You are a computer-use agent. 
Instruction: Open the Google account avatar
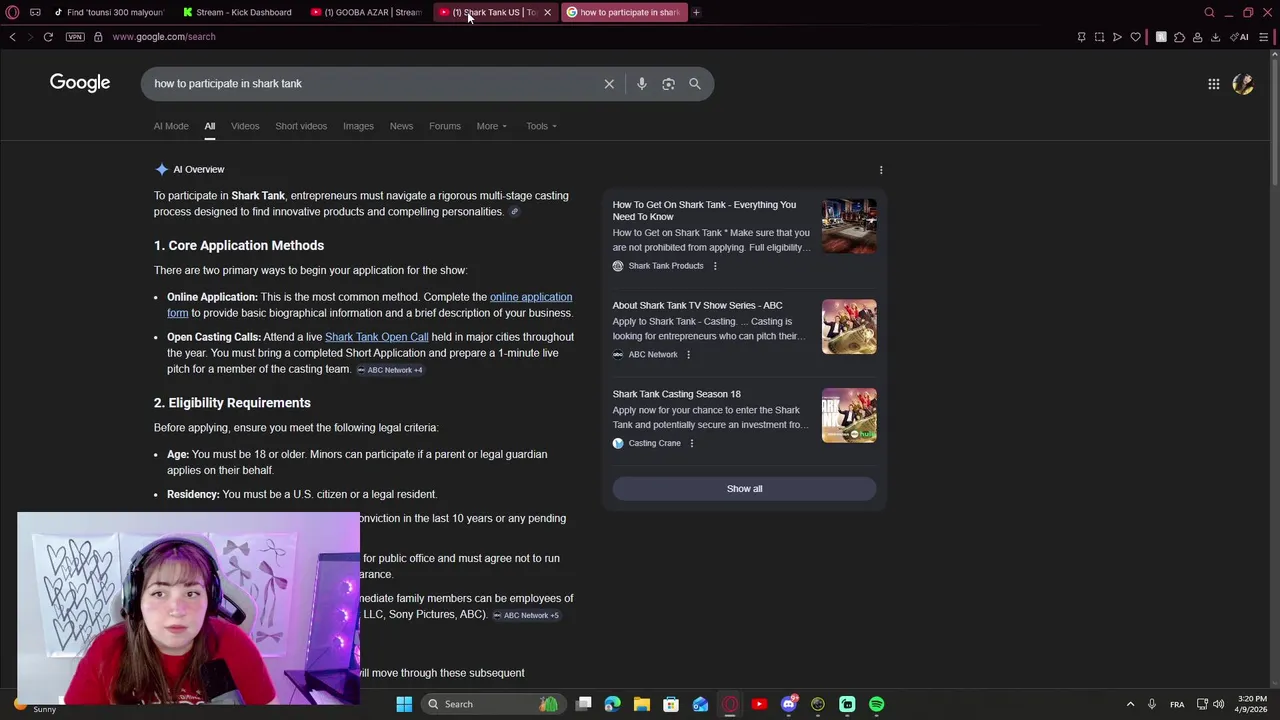click(x=1243, y=84)
